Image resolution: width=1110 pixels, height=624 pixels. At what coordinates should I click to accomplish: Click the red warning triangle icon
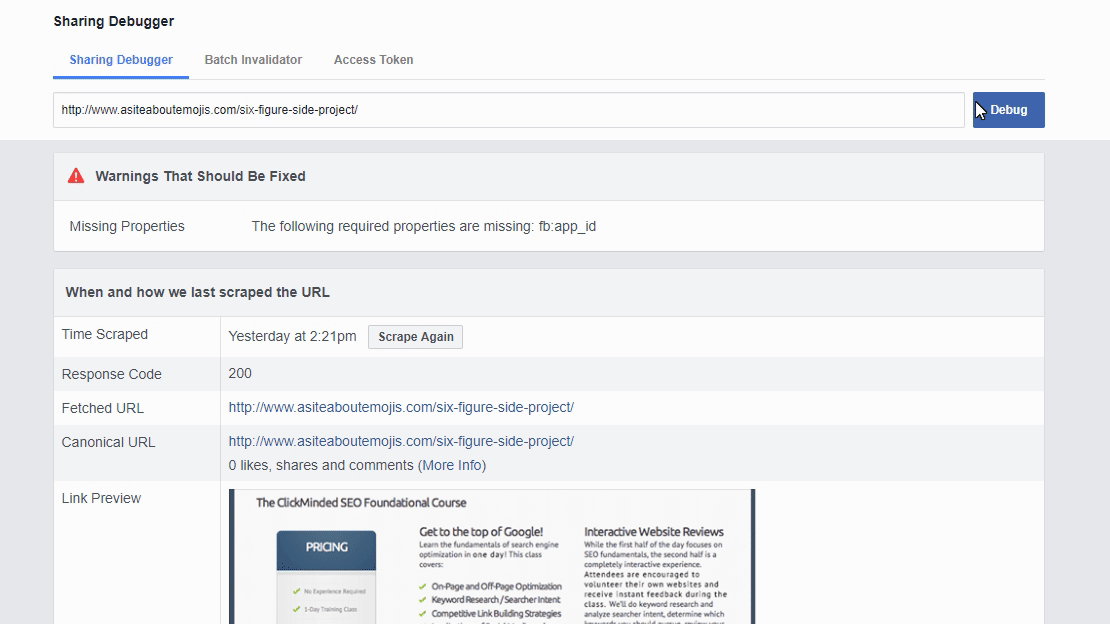tap(76, 176)
